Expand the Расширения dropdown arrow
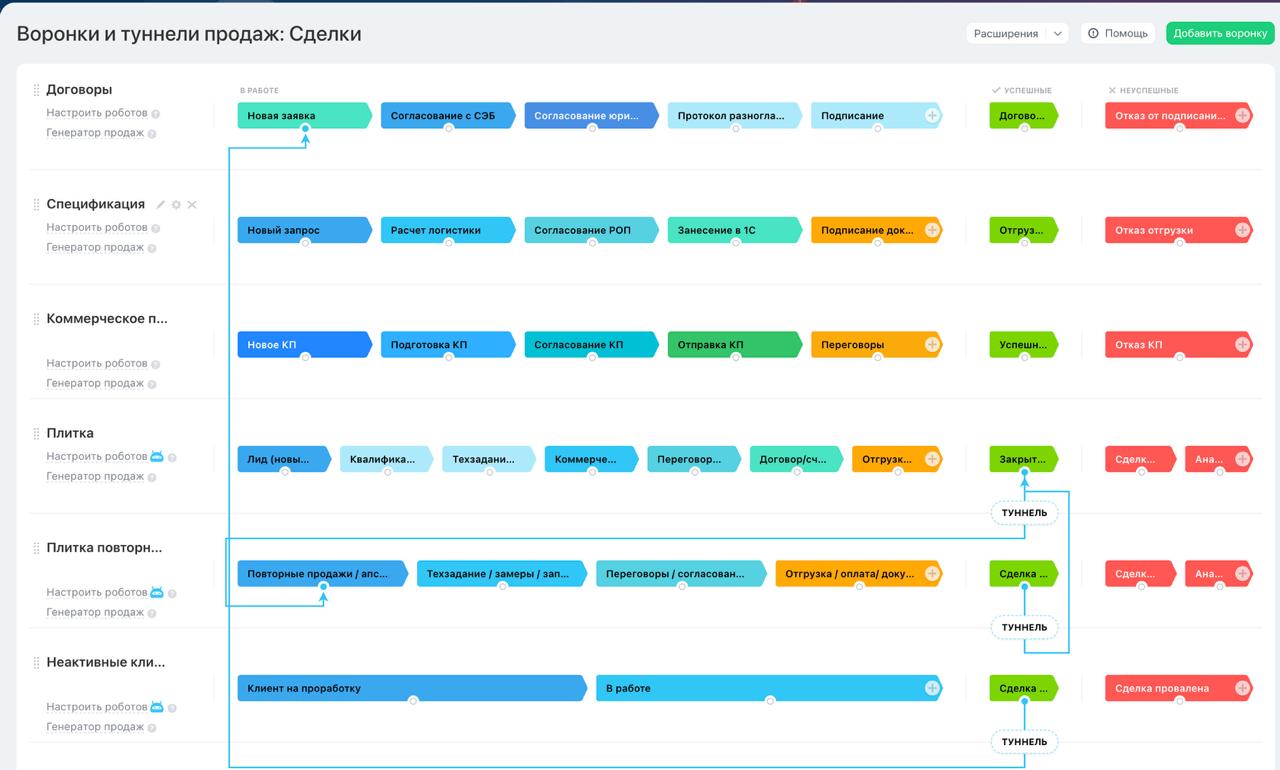Image resolution: width=1280 pixels, height=770 pixels. click(1058, 34)
